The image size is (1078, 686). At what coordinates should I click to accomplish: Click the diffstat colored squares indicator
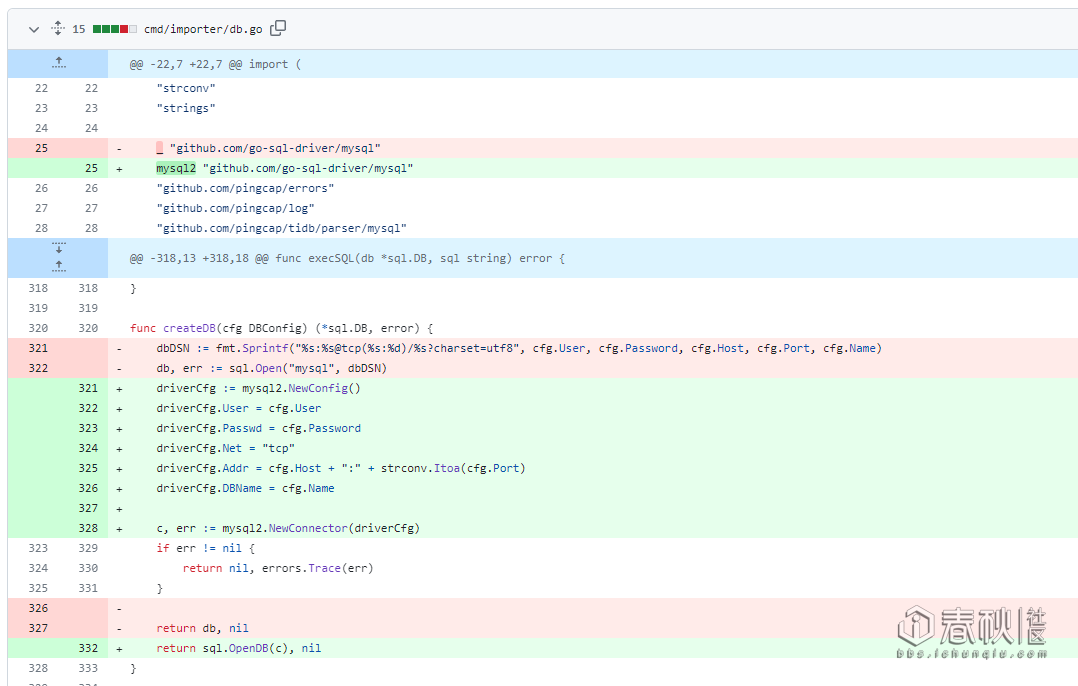(x=115, y=29)
